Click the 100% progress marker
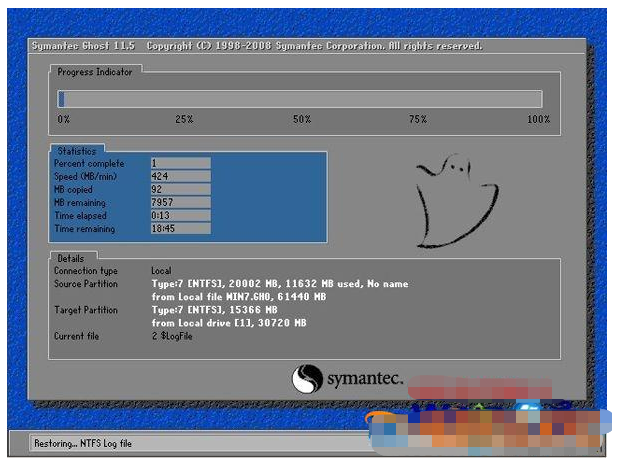The width and height of the screenshot is (618, 458). (x=538, y=119)
